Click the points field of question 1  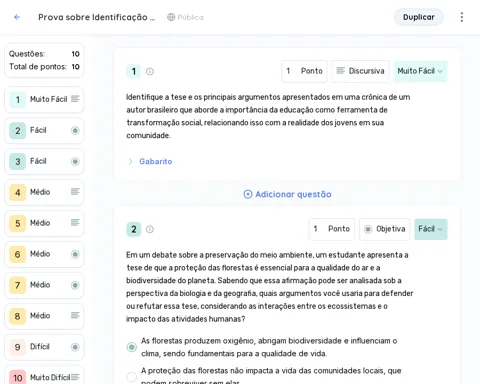click(304, 71)
